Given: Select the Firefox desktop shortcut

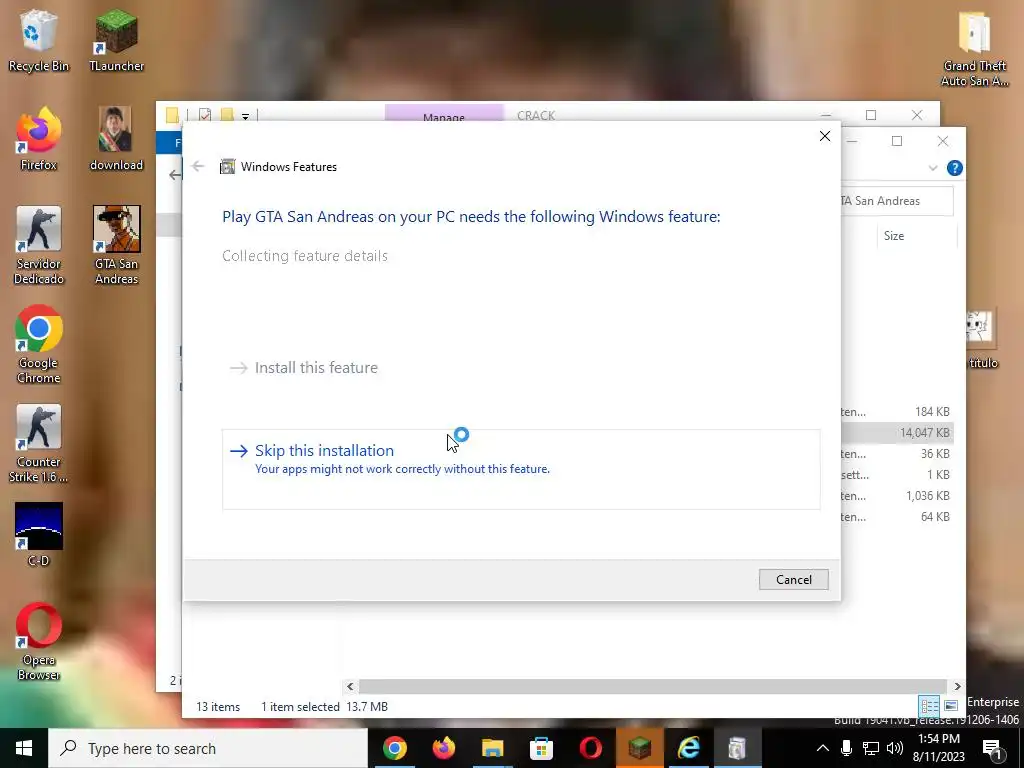Looking at the screenshot, I should (39, 139).
